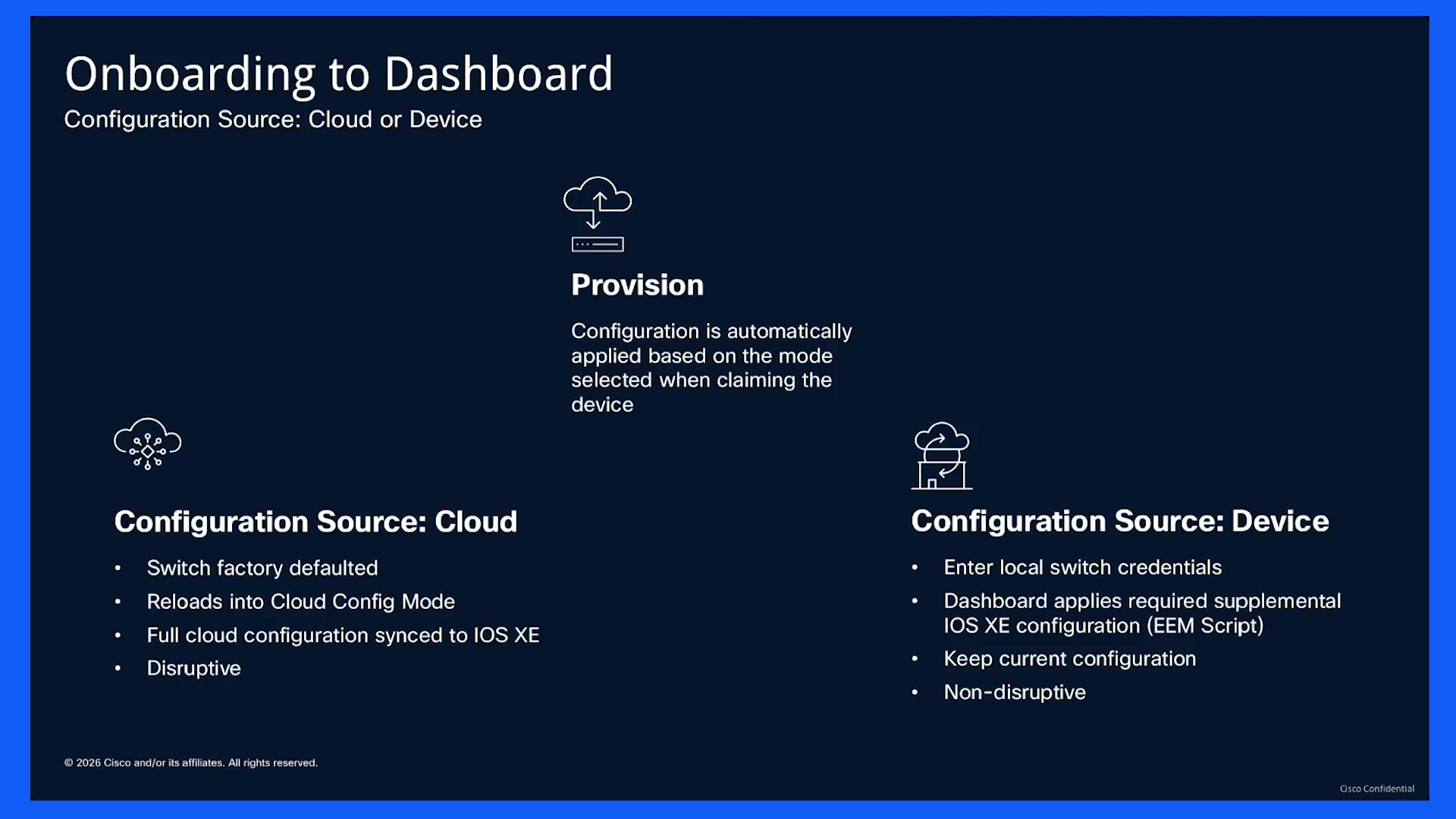
Task: Click the "Provision" heading
Action: [638, 285]
